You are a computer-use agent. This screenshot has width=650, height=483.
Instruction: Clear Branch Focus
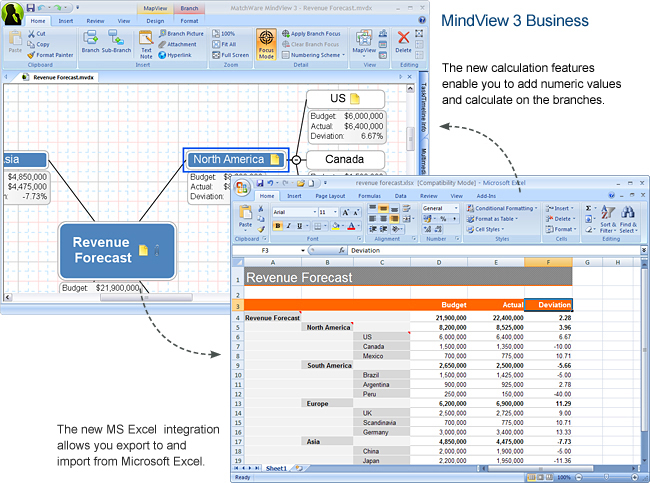(x=310, y=44)
